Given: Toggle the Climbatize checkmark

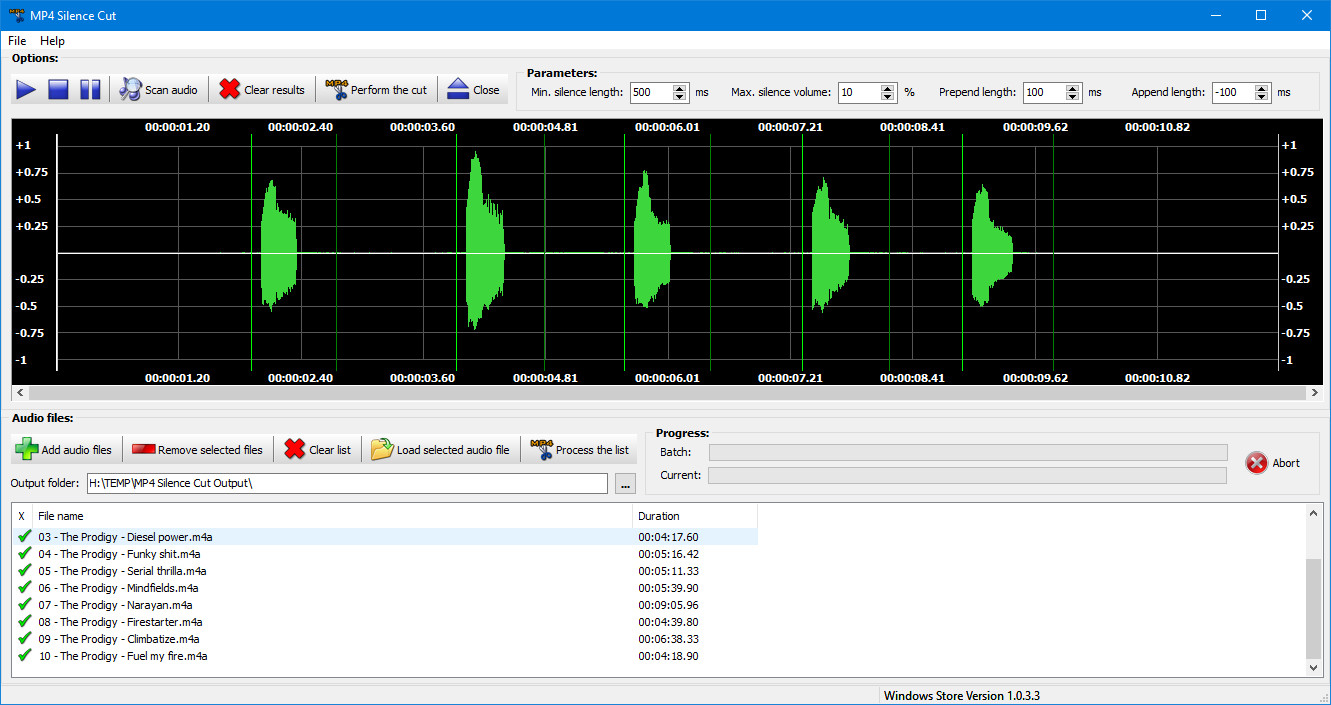Looking at the screenshot, I should pyautogui.click(x=24, y=639).
